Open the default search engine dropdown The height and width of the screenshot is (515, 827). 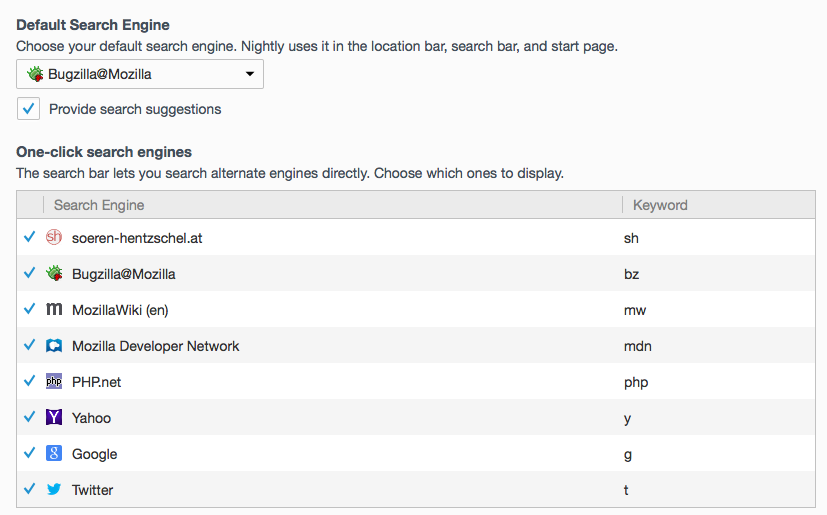click(140, 74)
